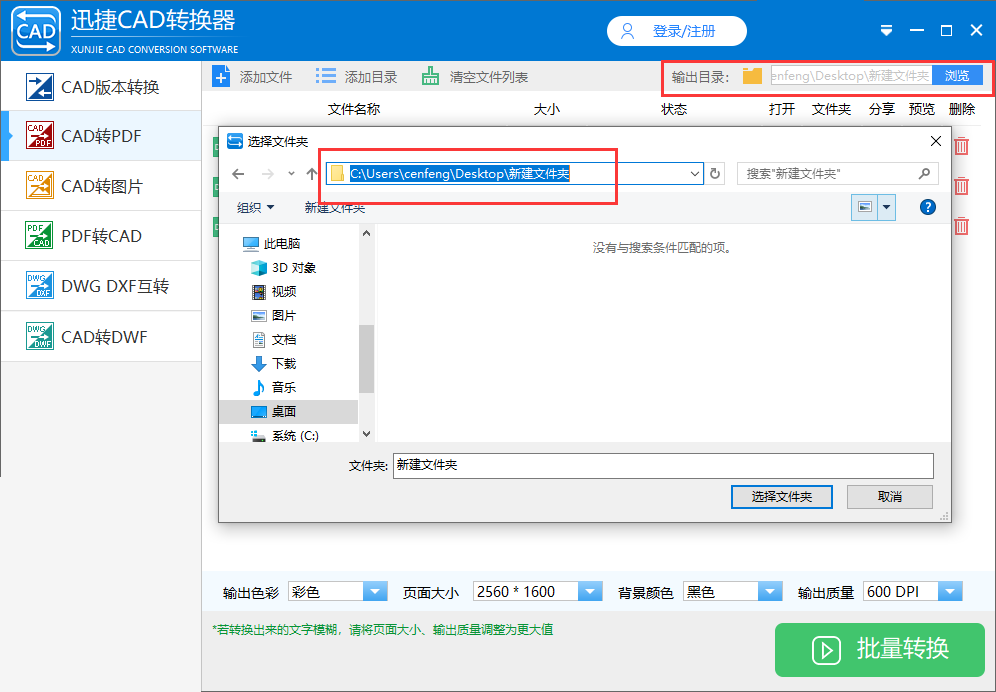996x692 pixels.
Task: Open the CAD版本转换 sidebar item
Action: (101, 86)
